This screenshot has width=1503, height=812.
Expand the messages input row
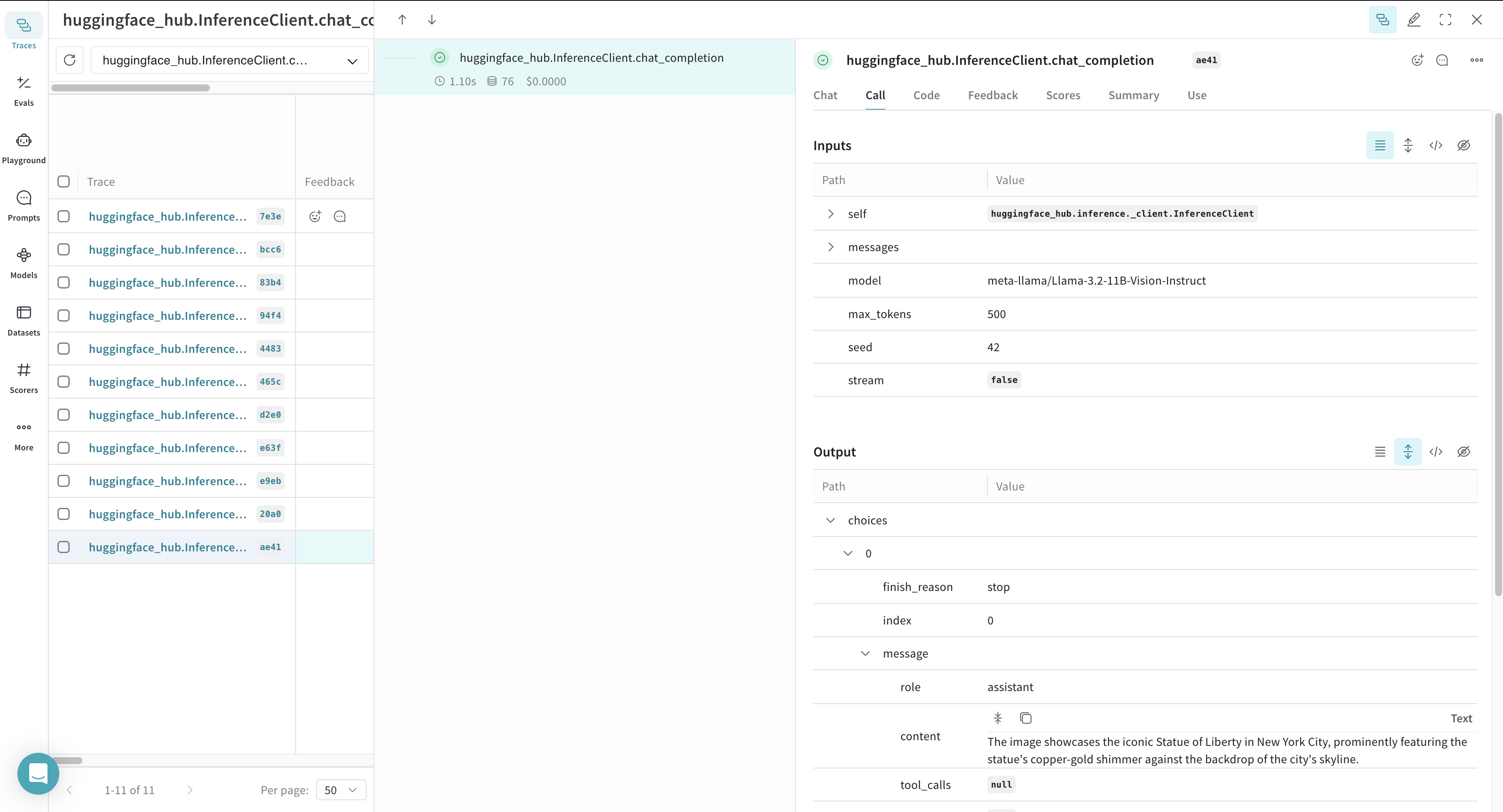pos(831,247)
